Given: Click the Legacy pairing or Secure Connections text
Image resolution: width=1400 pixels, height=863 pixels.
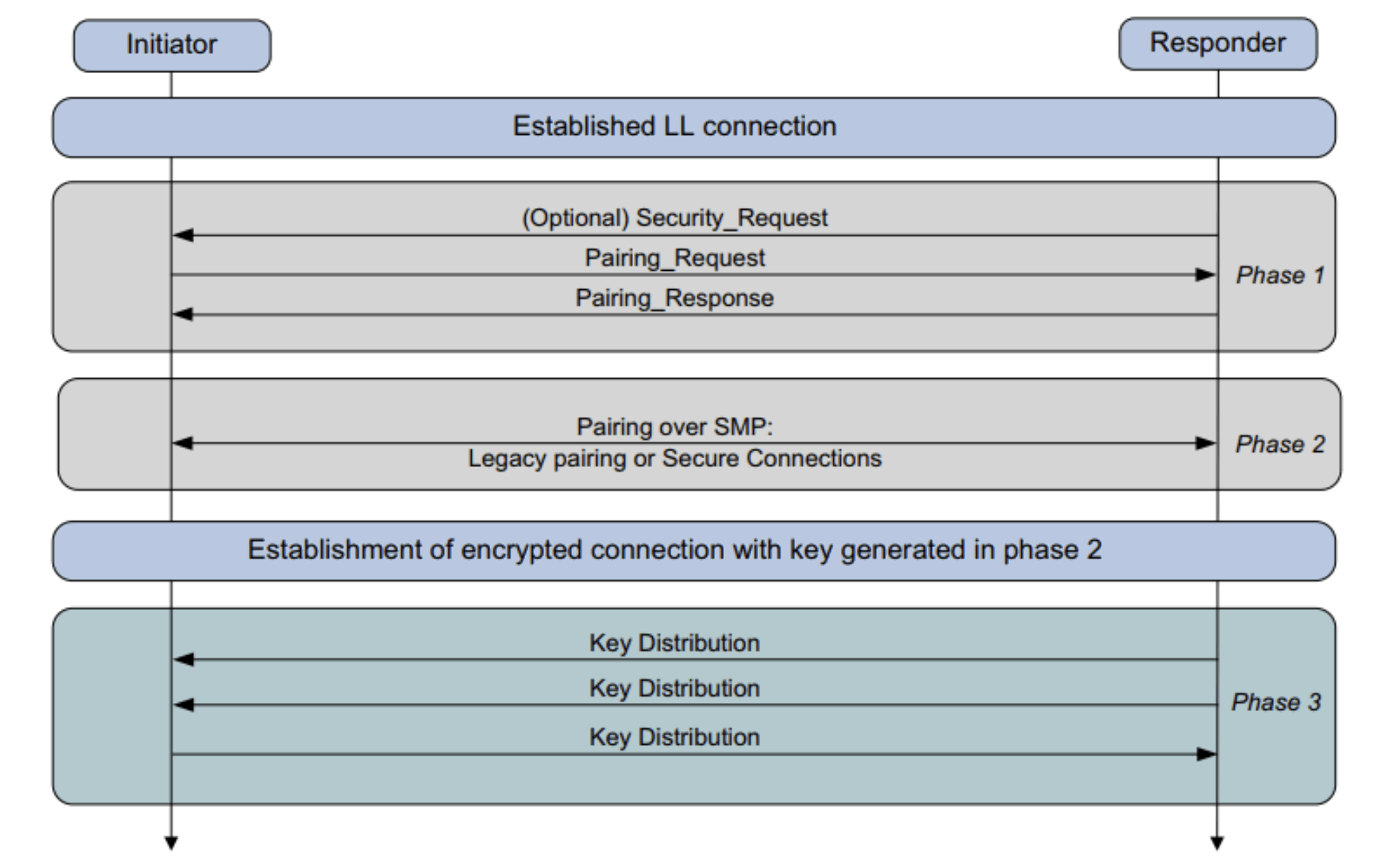Looking at the screenshot, I should pos(675,458).
